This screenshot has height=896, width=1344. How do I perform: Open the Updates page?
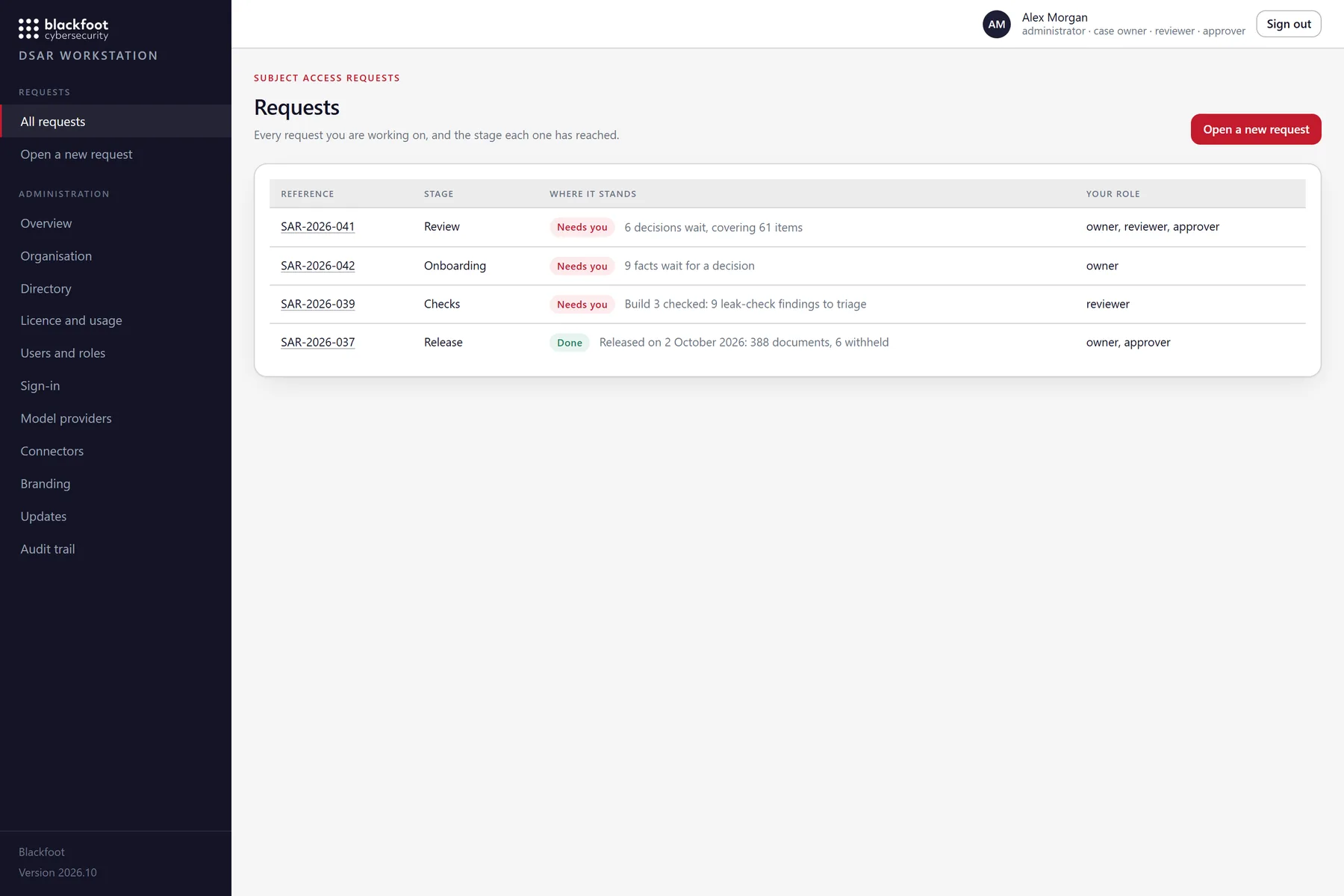[x=116, y=517]
